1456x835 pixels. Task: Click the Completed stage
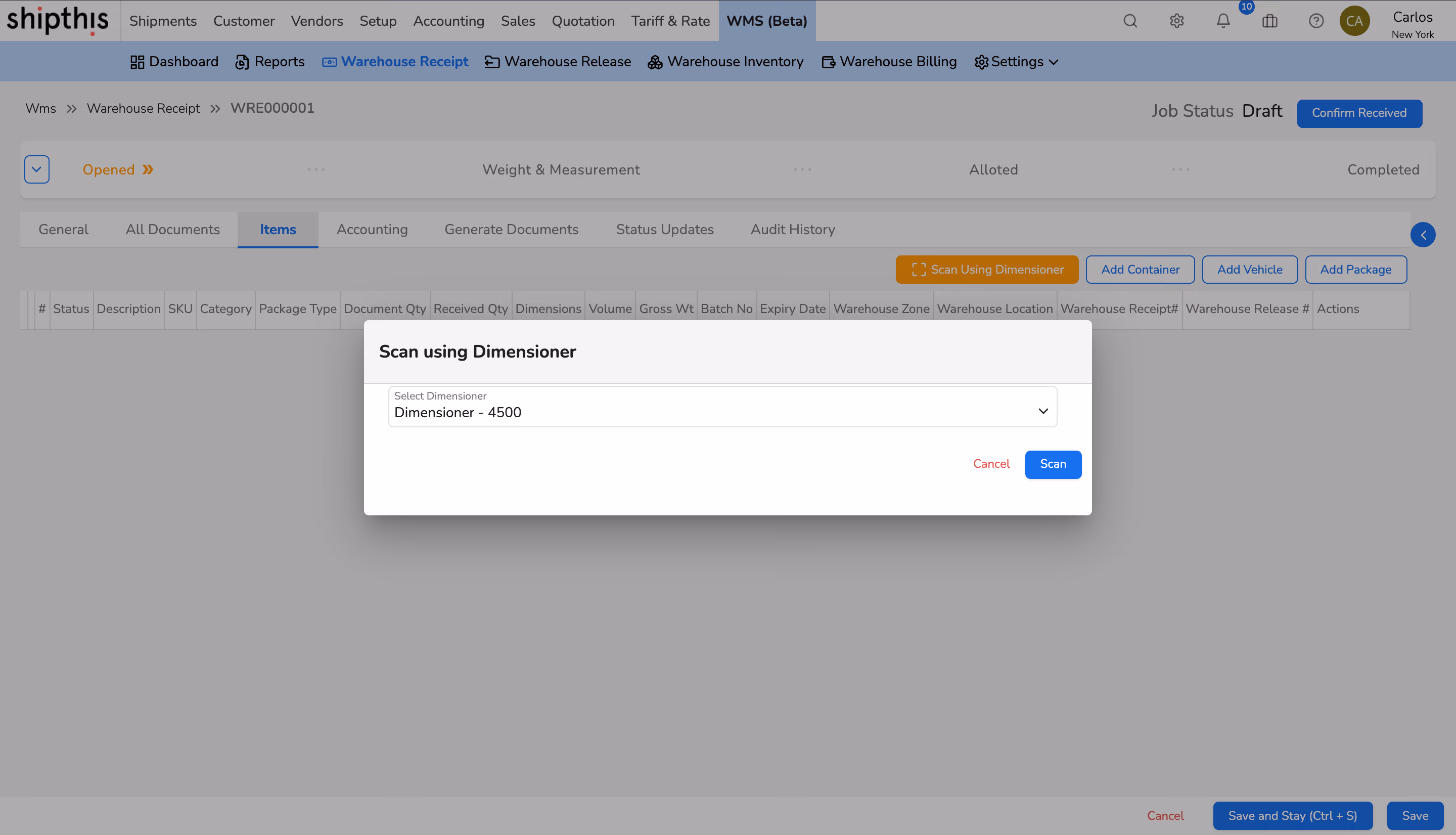[1383, 170]
